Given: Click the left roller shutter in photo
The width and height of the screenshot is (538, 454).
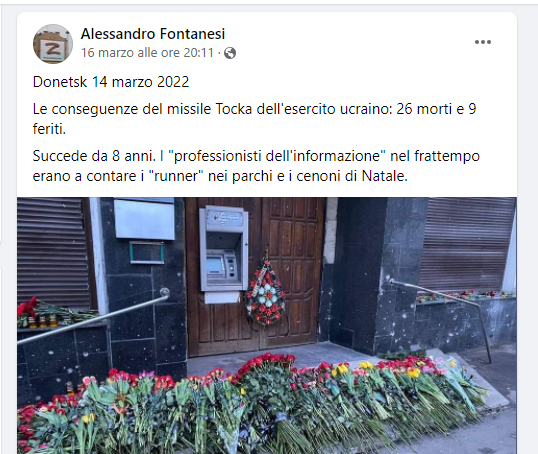Looking at the screenshot, I should [x=51, y=251].
